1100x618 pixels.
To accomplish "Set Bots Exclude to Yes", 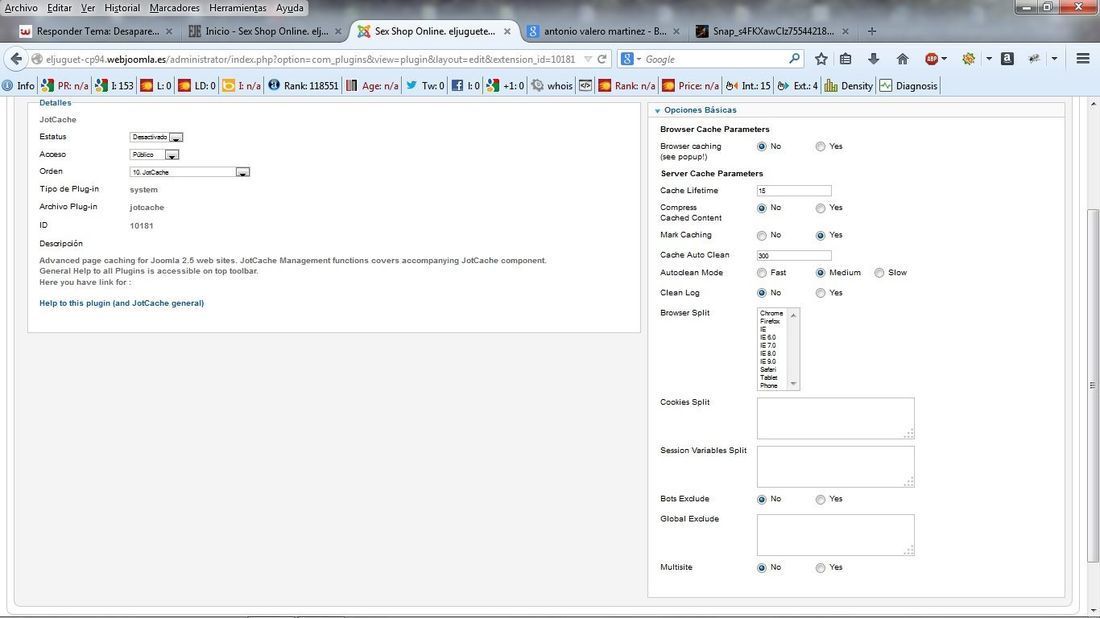I will tap(820, 499).
